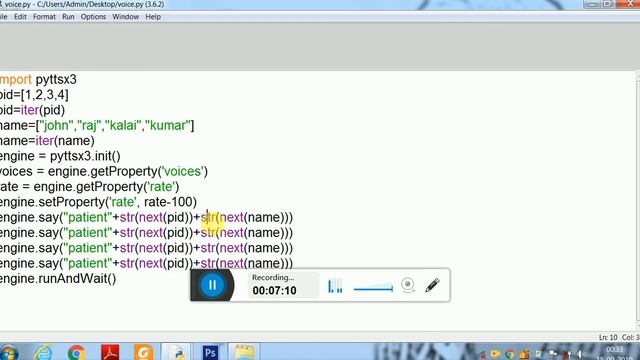The height and width of the screenshot is (360, 640).
Task: Click the voice.py window title bar
Action: click(286, 4)
